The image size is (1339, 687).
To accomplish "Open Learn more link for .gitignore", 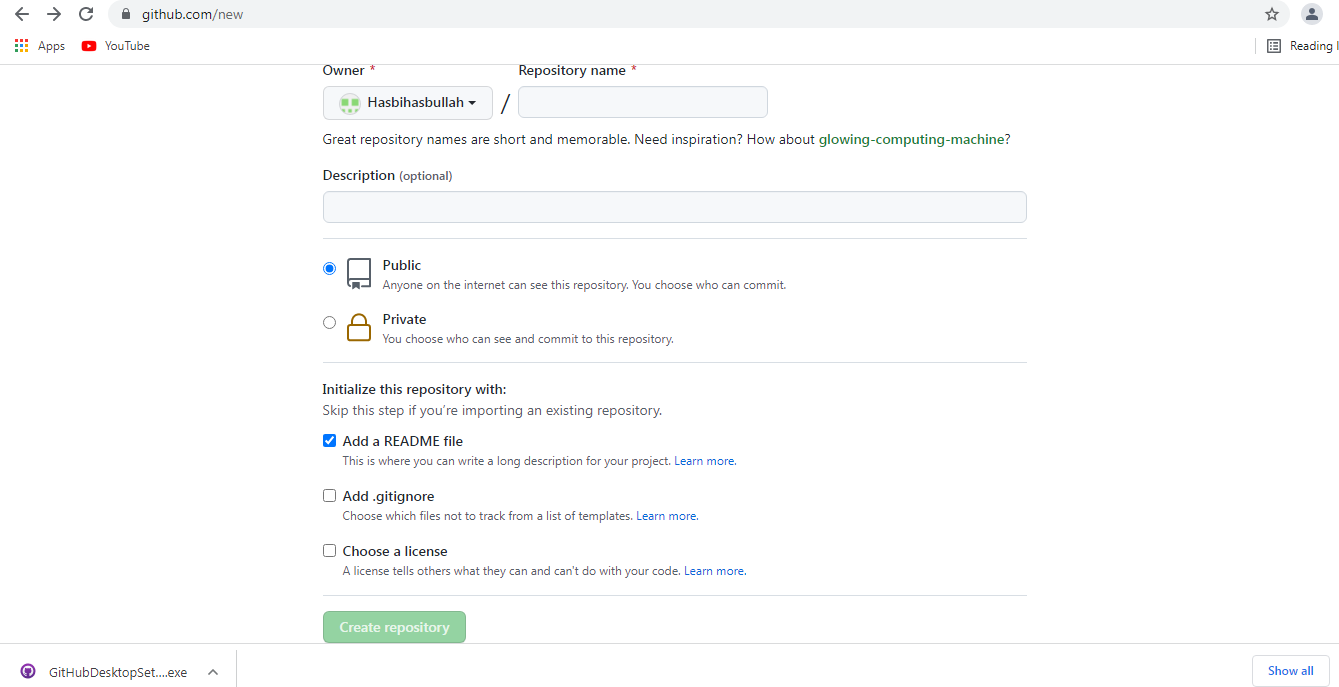I will (666, 516).
